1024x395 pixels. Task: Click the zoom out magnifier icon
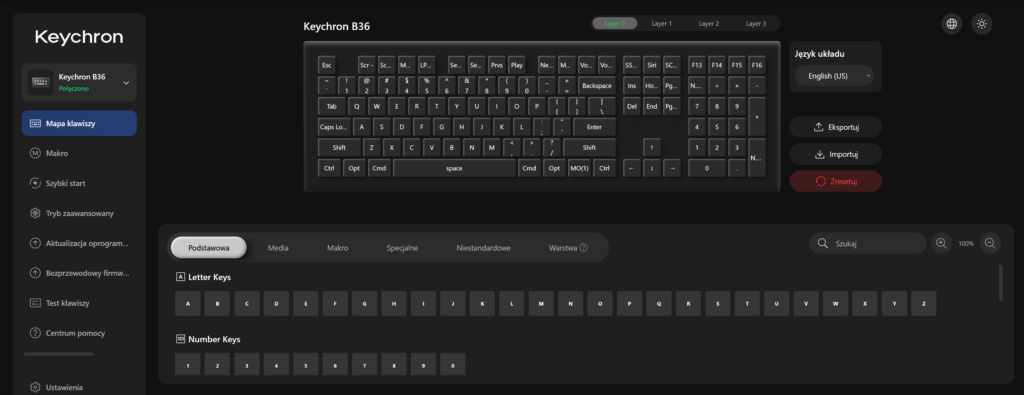coord(990,243)
